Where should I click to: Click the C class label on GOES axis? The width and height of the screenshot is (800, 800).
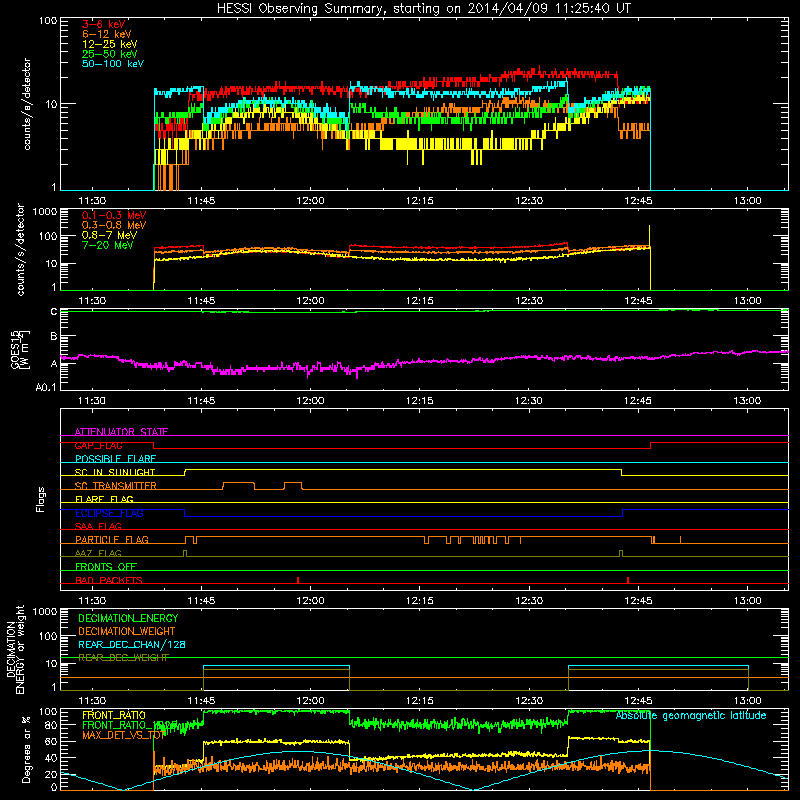54,312
